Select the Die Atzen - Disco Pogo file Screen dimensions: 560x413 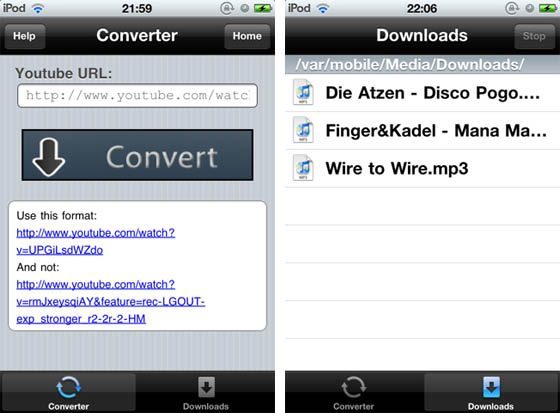(422, 93)
